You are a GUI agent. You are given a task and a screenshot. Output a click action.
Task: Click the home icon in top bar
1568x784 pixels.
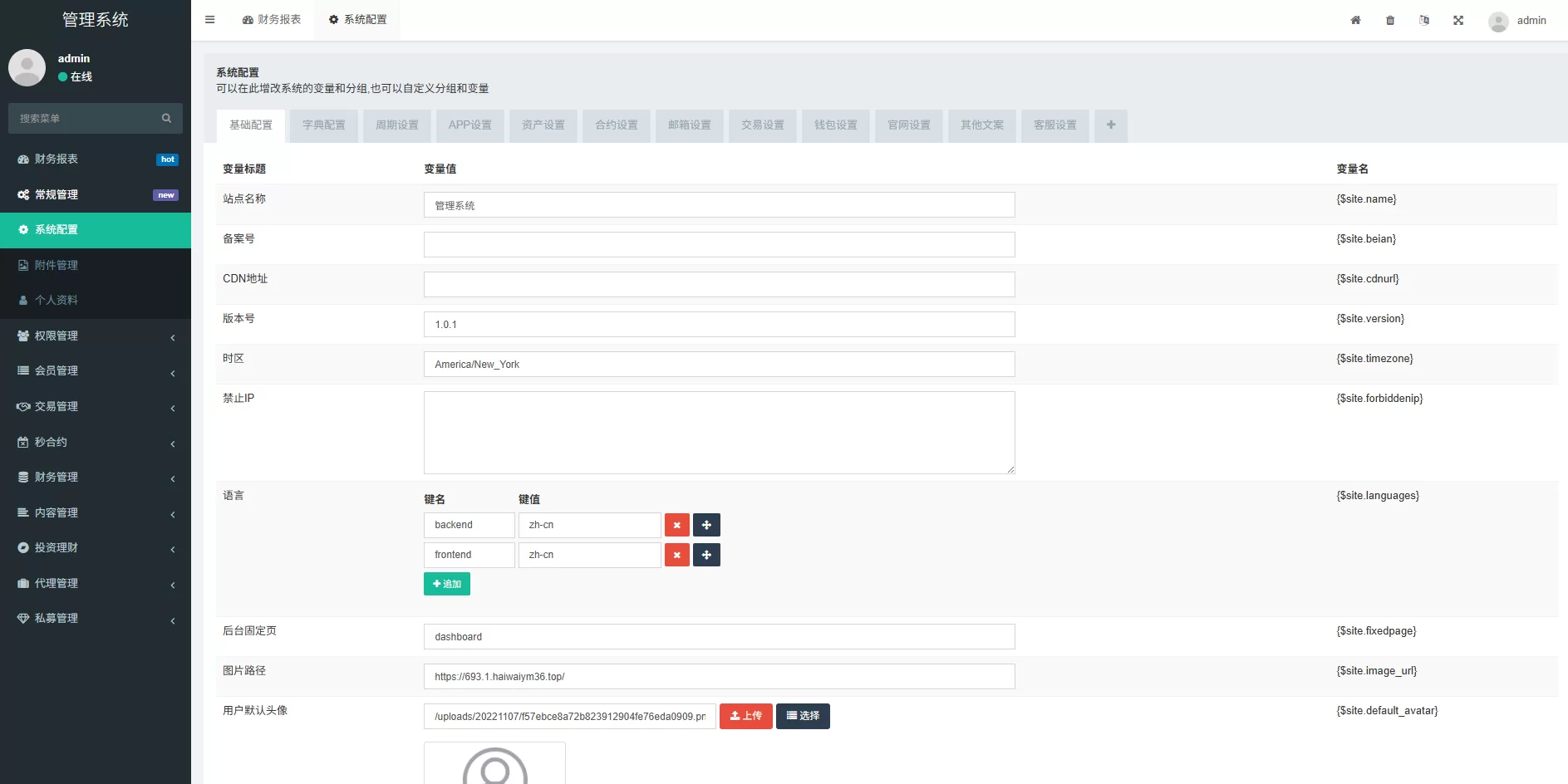pyautogui.click(x=1355, y=20)
